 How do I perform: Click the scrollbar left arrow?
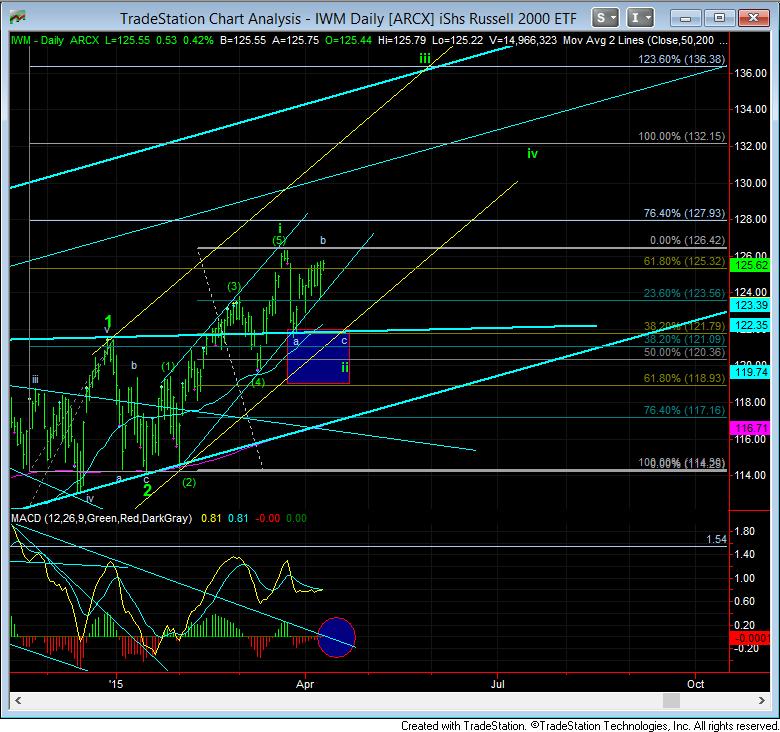coord(18,701)
